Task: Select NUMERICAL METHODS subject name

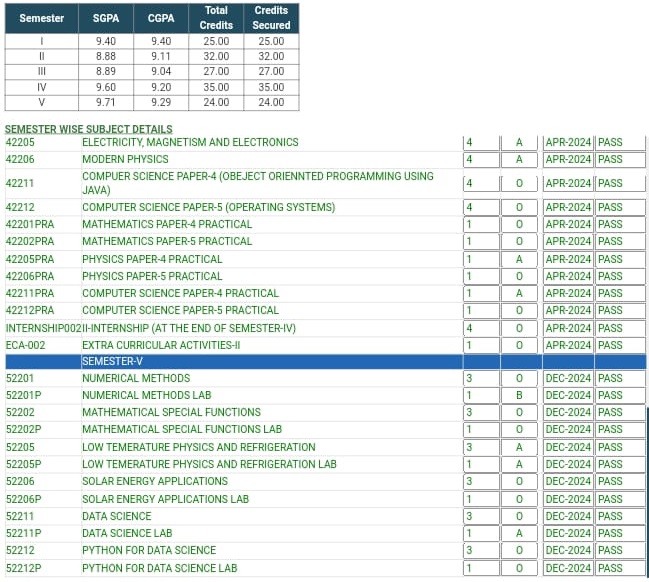Action: (136, 378)
